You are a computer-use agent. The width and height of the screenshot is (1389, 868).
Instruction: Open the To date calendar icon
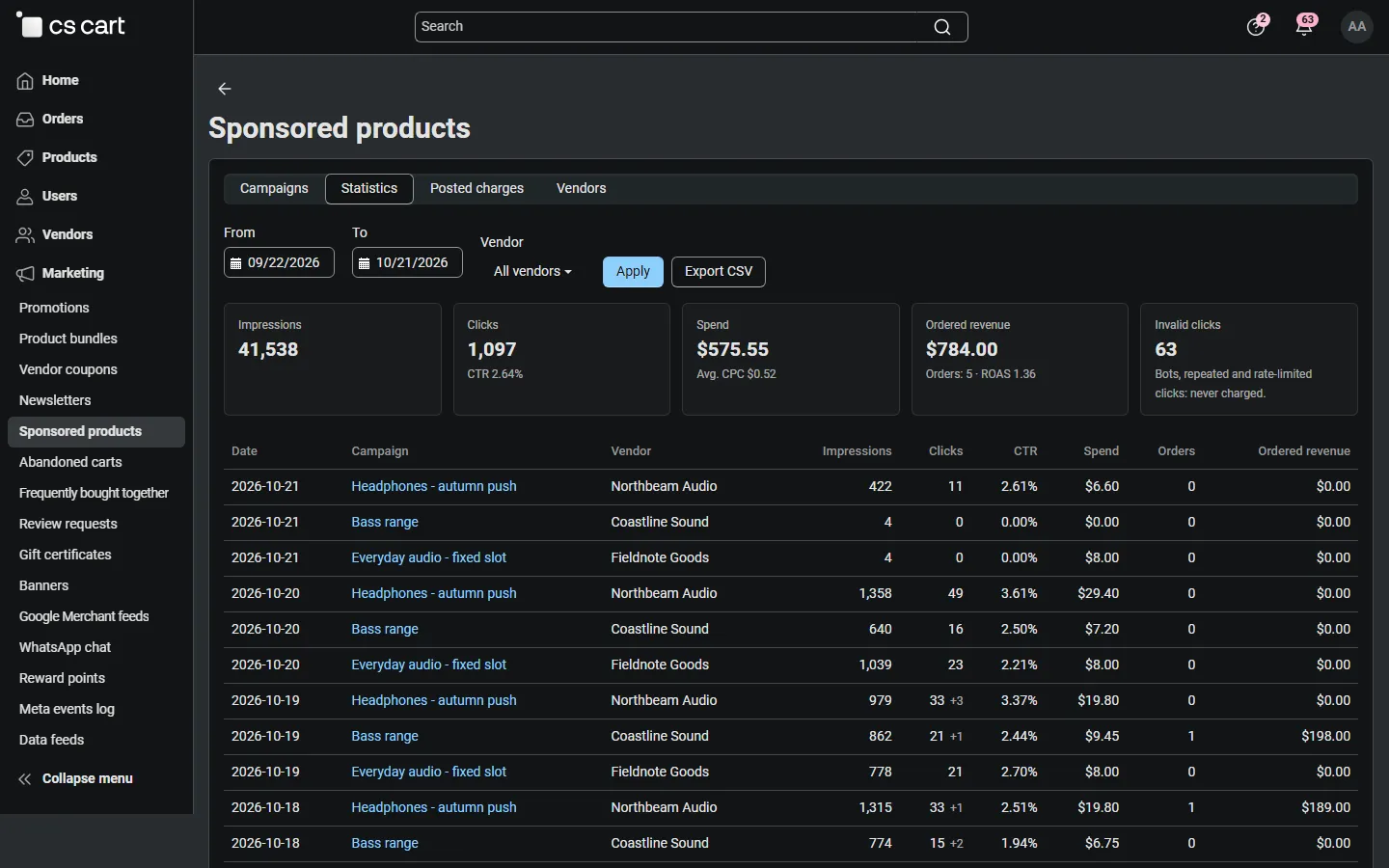(x=364, y=263)
